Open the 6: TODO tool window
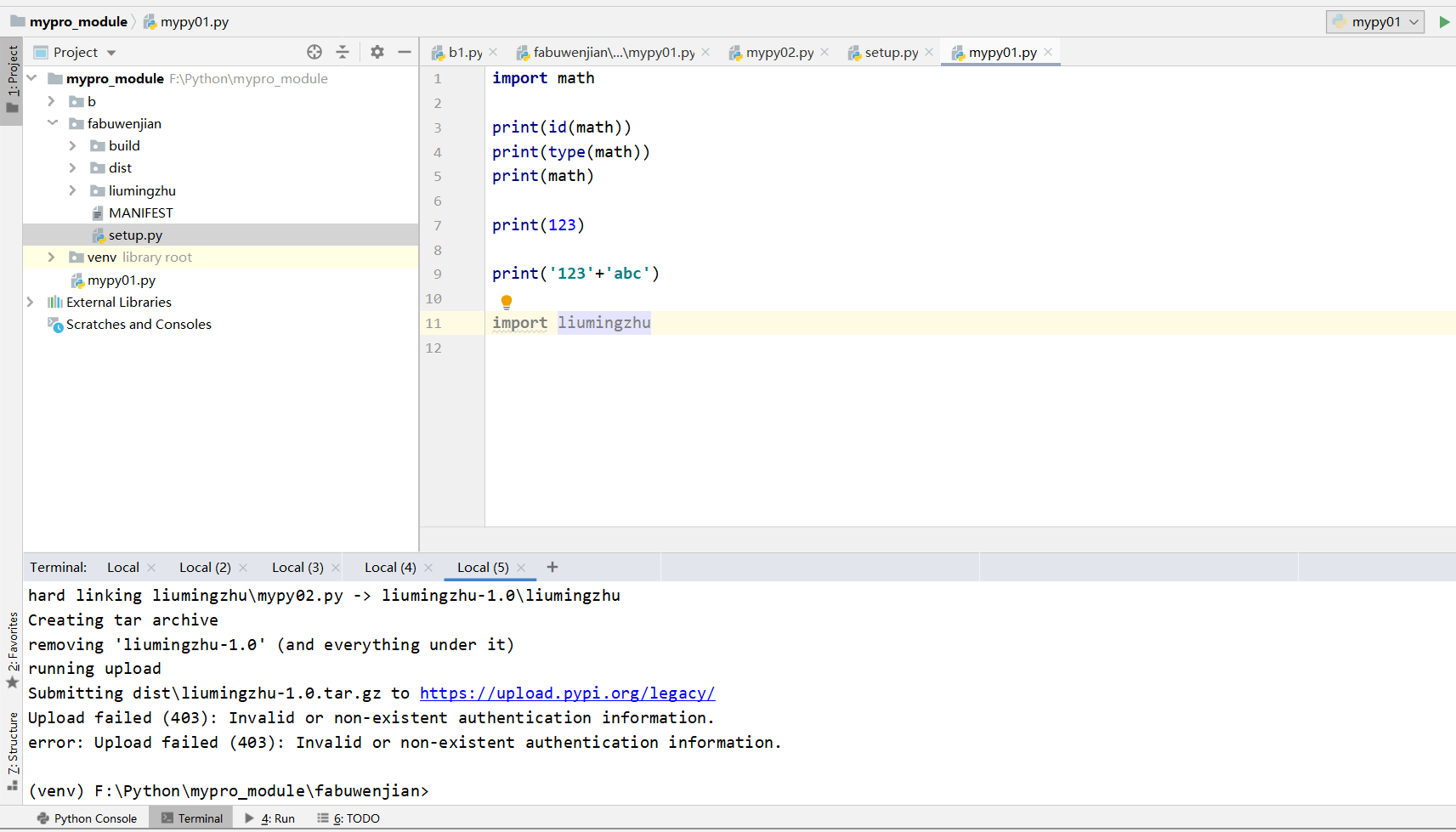This screenshot has height=832, width=1456. 348,818
